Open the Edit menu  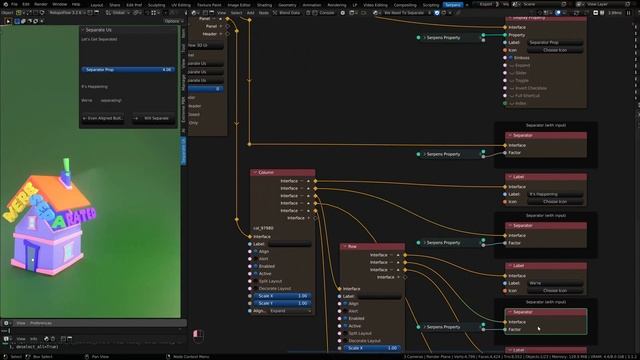pyautogui.click(x=26, y=4)
